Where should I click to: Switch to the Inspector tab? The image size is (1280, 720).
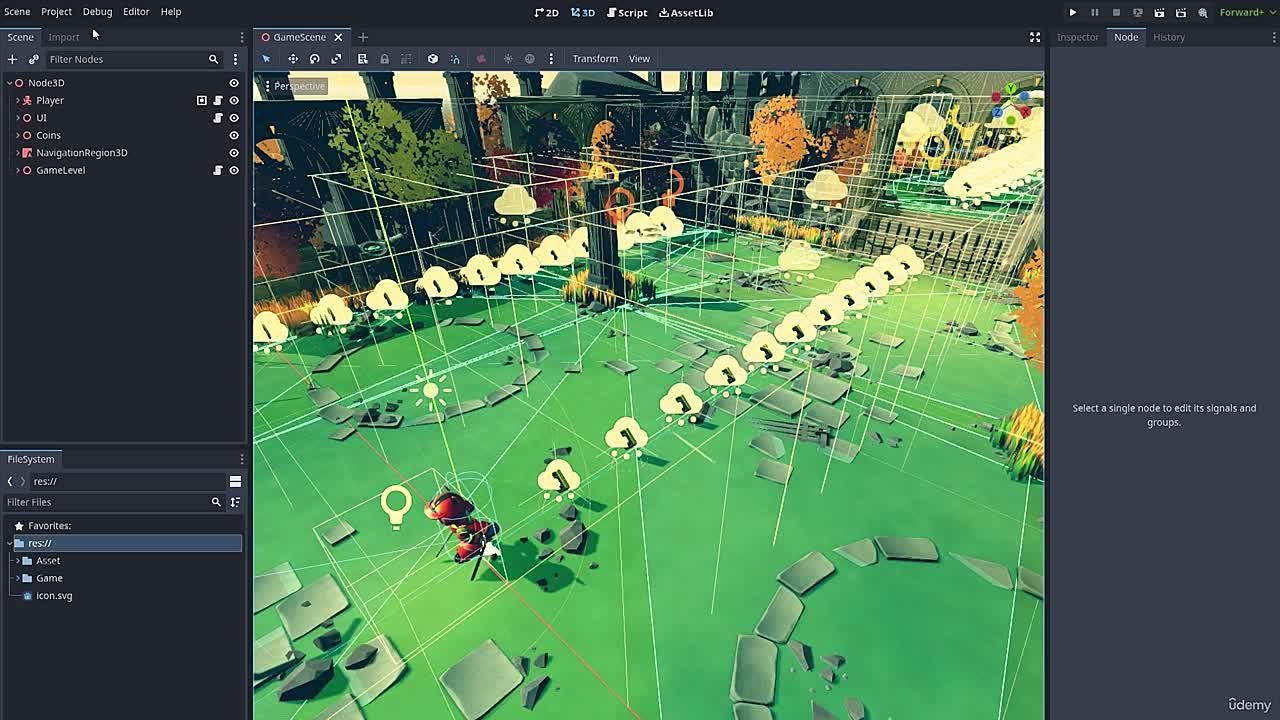coord(1078,37)
